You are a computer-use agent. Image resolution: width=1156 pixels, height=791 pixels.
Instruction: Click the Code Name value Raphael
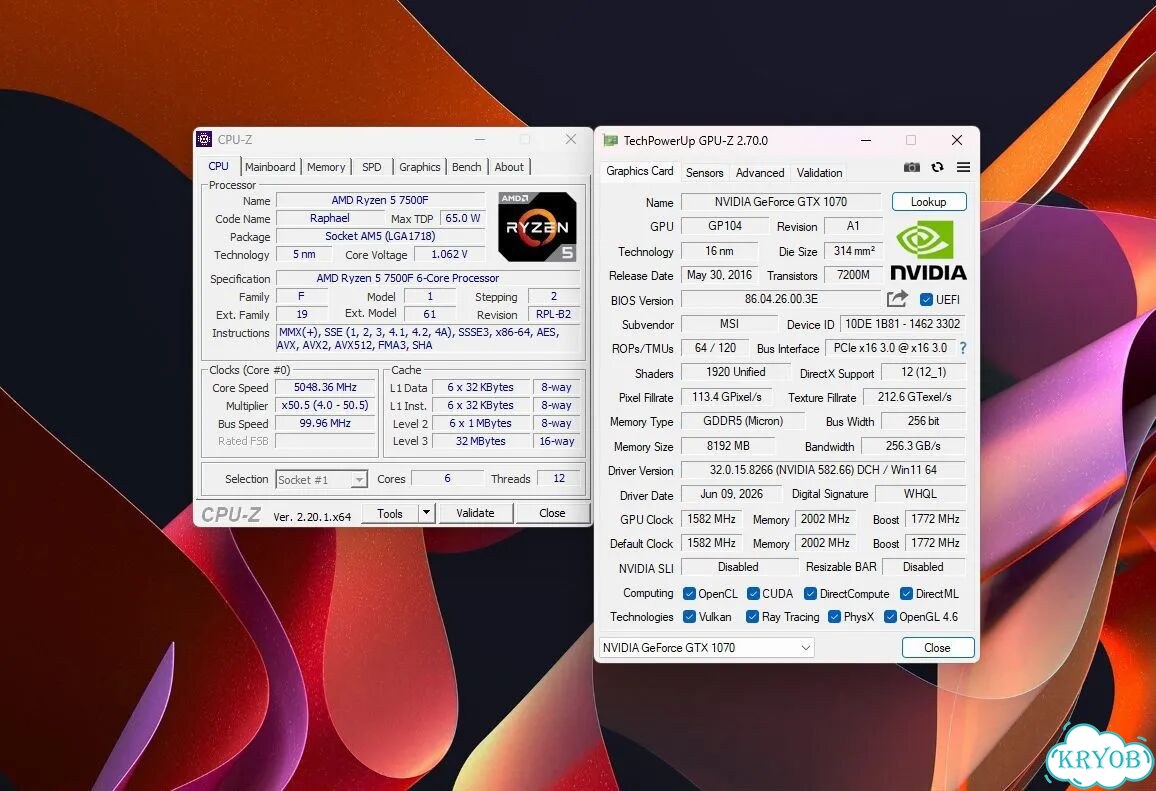point(330,218)
